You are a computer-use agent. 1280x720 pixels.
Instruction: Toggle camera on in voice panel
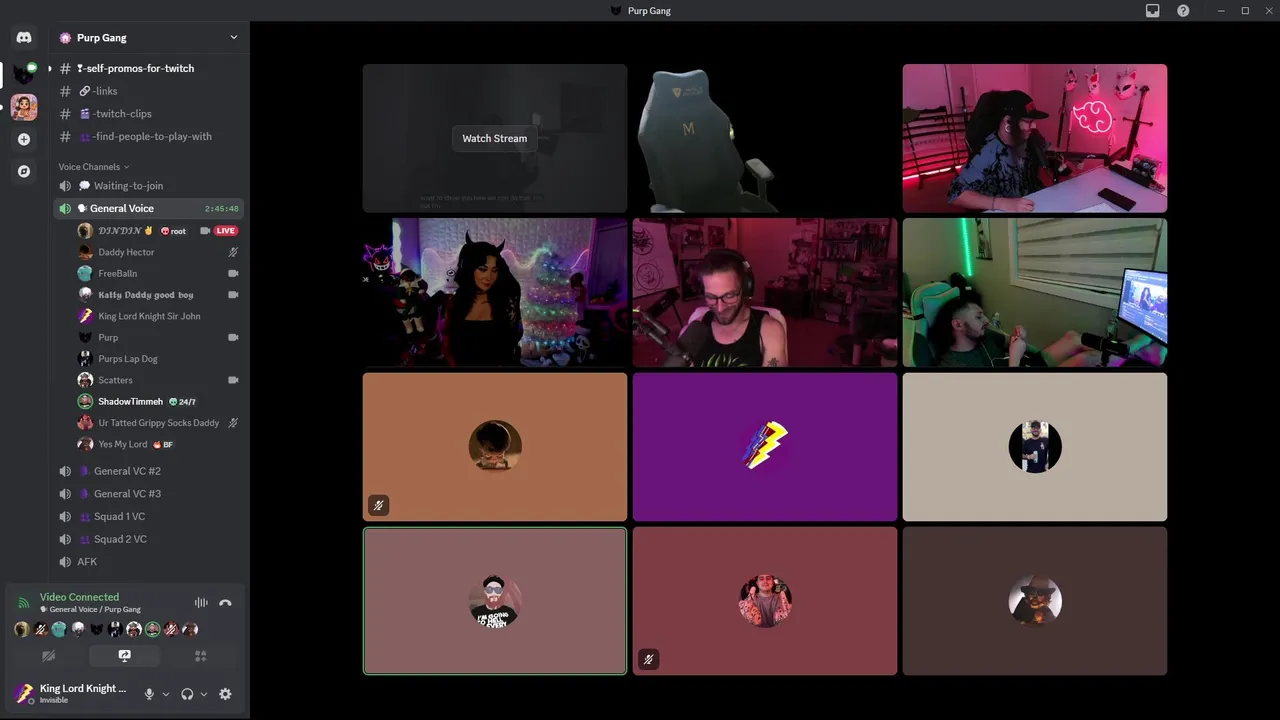coord(48,656)
